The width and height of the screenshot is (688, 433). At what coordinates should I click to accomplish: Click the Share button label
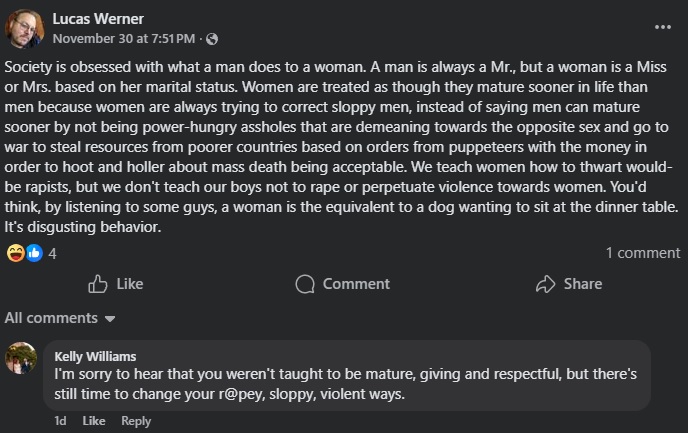pyautogui.click(x=583, y=284)
